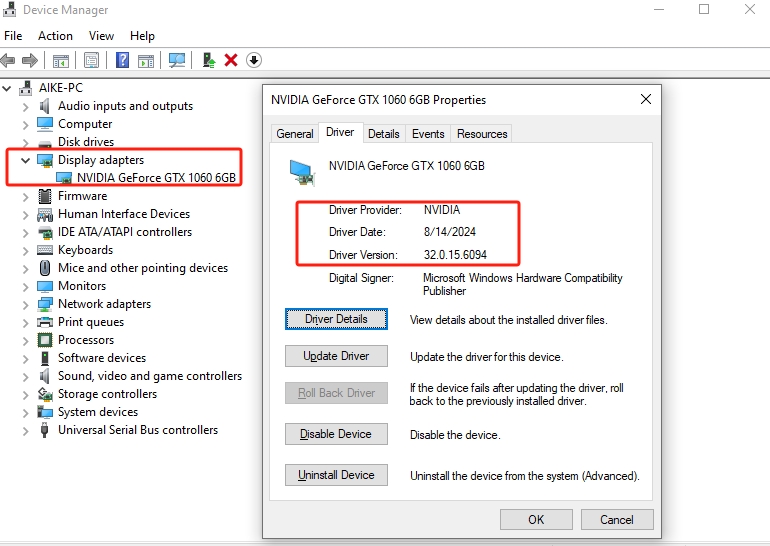Collapse the Display adapters node
Screen dimensions: 770x546
pos(25,160)
